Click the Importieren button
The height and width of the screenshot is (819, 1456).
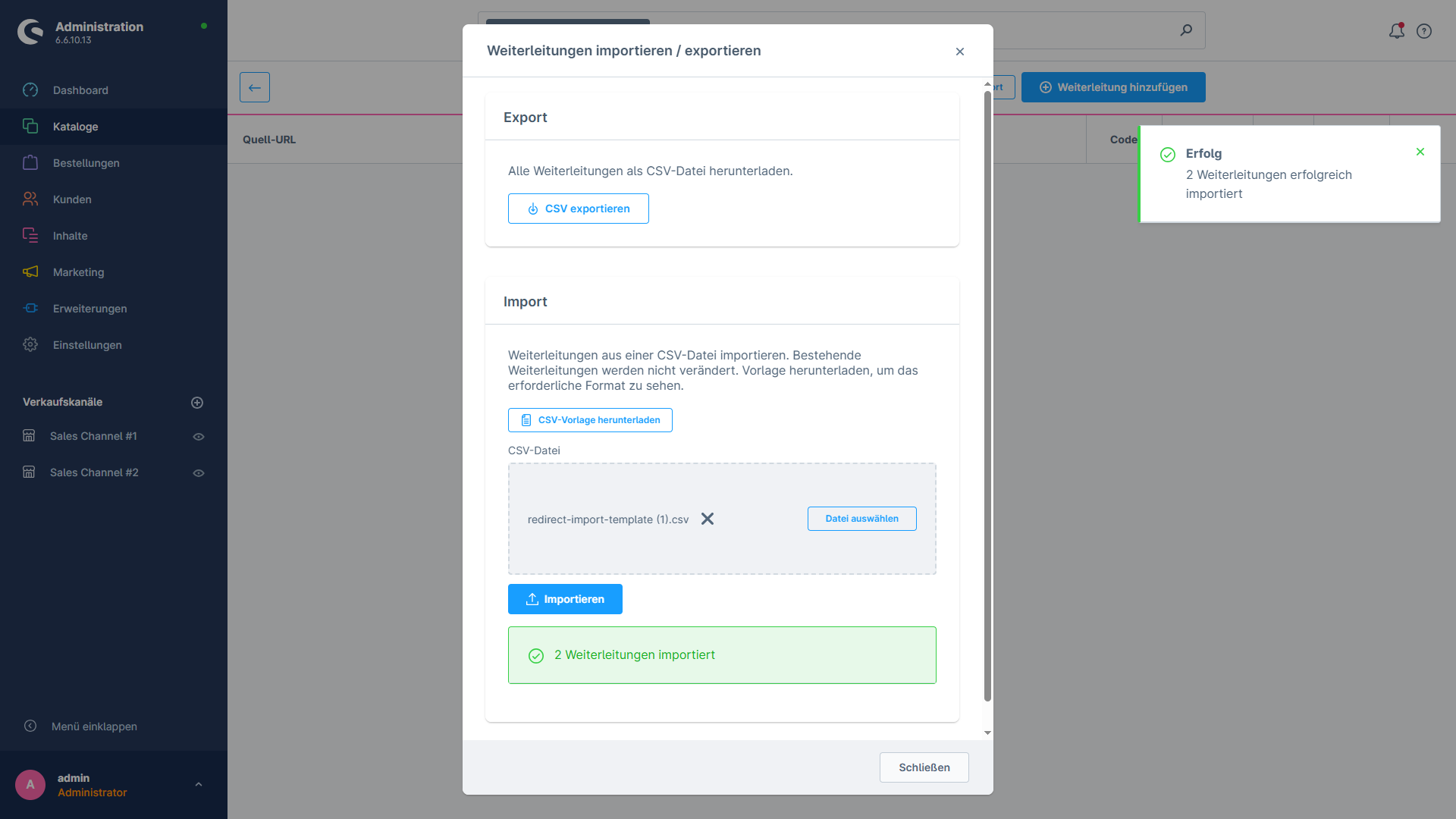[x=565, y=599]
